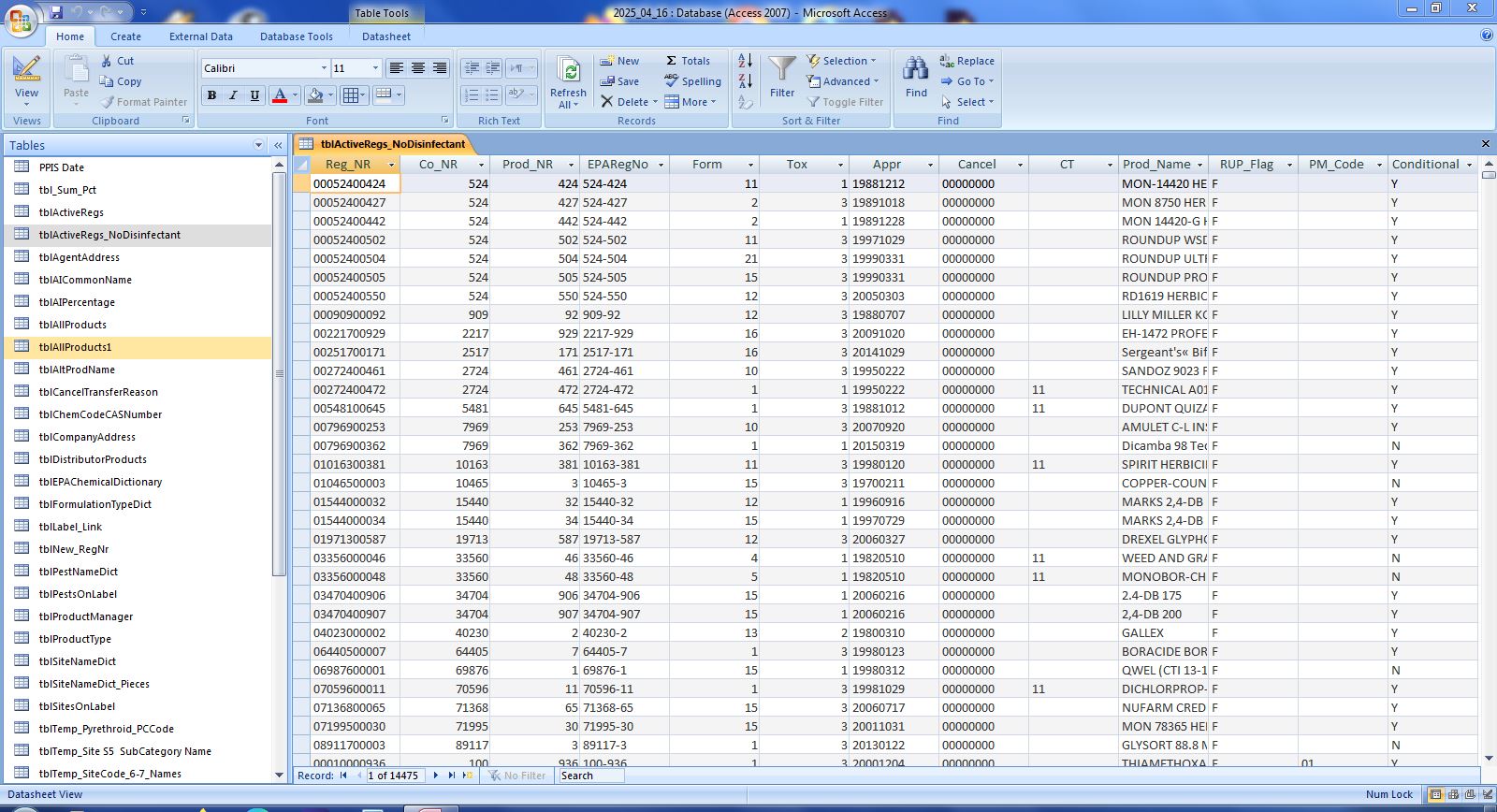
Task: Open the Selection filter dropdown
Action: (841, 61)
